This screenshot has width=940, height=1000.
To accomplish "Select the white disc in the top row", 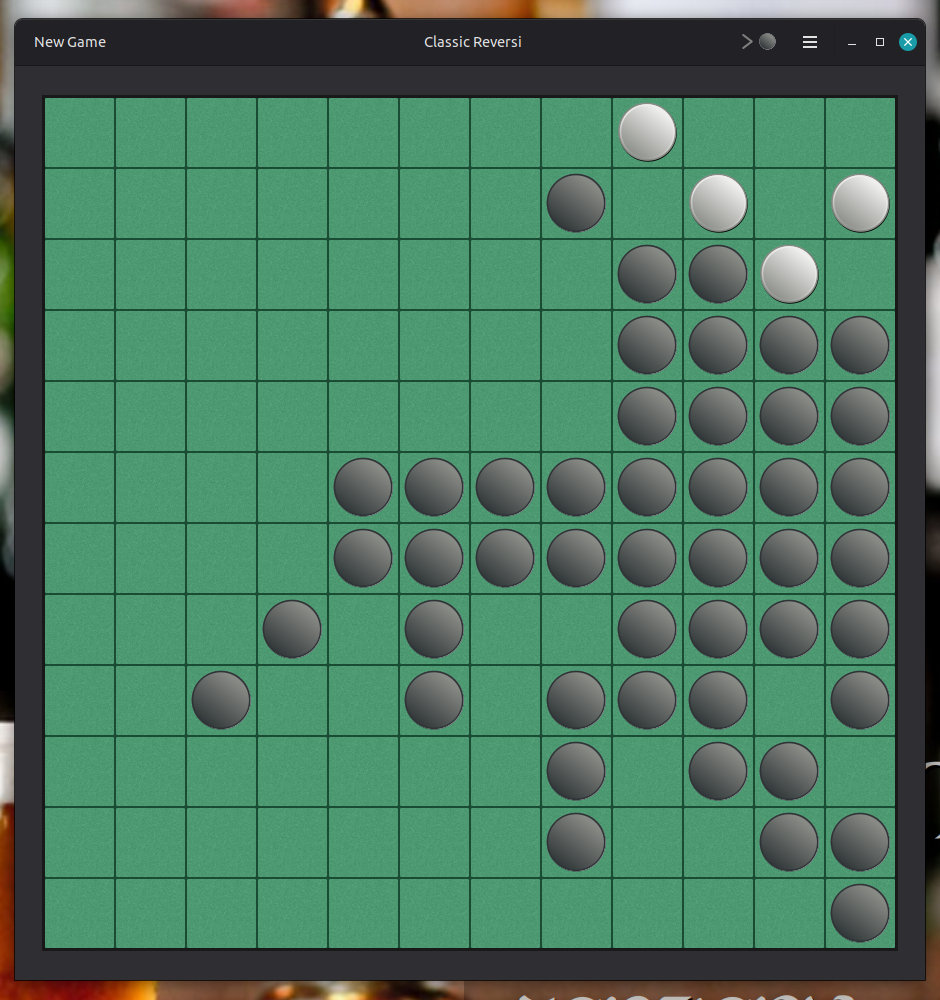I will 647,131.
